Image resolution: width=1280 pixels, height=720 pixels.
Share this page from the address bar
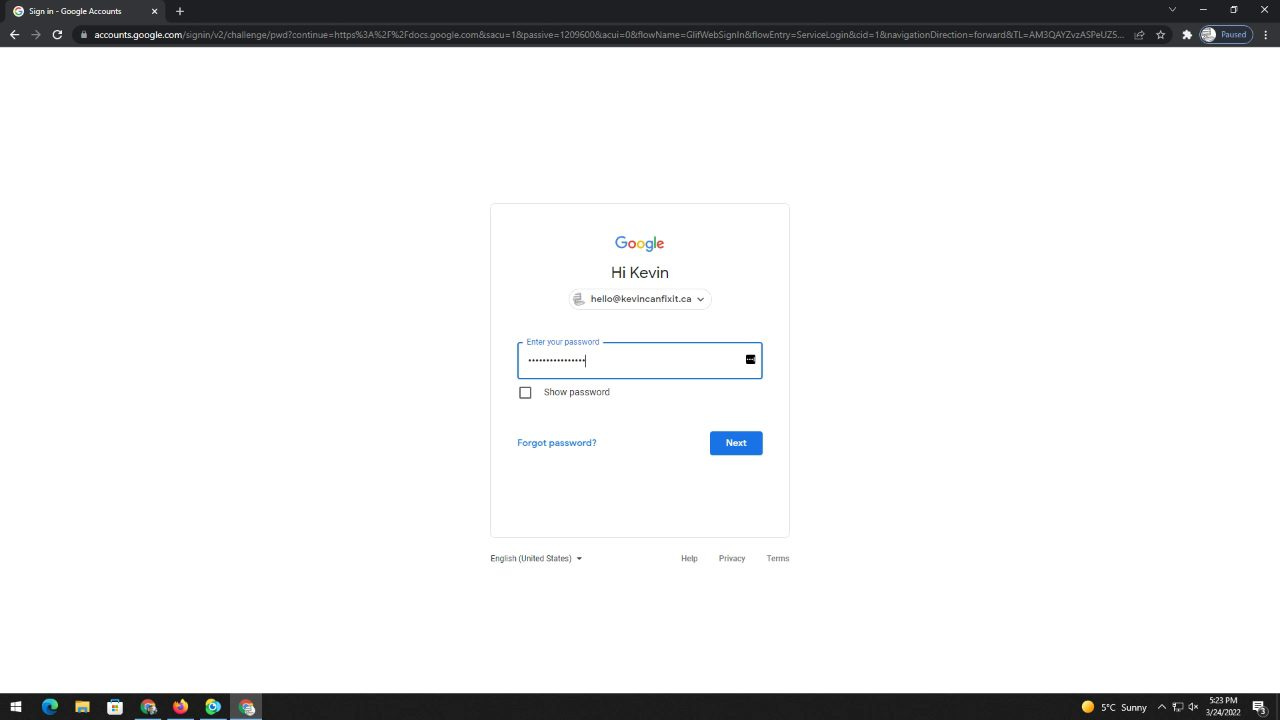[1139, 34]
